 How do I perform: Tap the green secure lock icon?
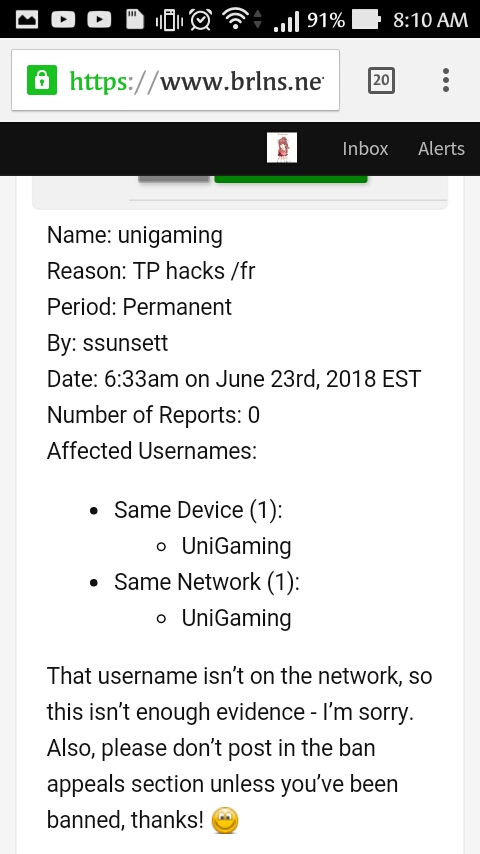(41, 81)
